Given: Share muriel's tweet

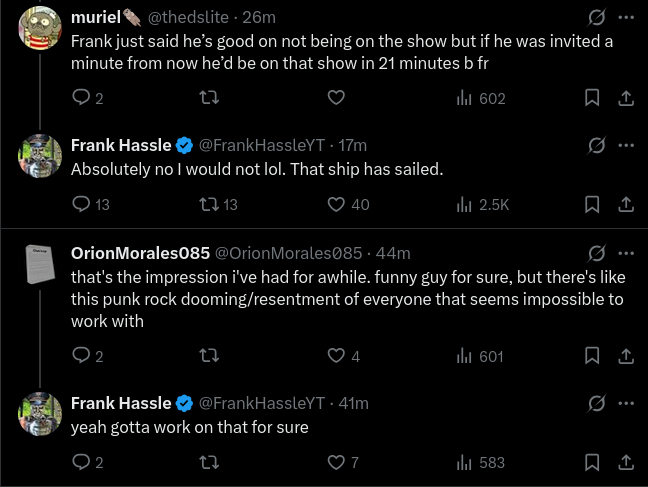Looking at the screenshot, I should (626, 98).
